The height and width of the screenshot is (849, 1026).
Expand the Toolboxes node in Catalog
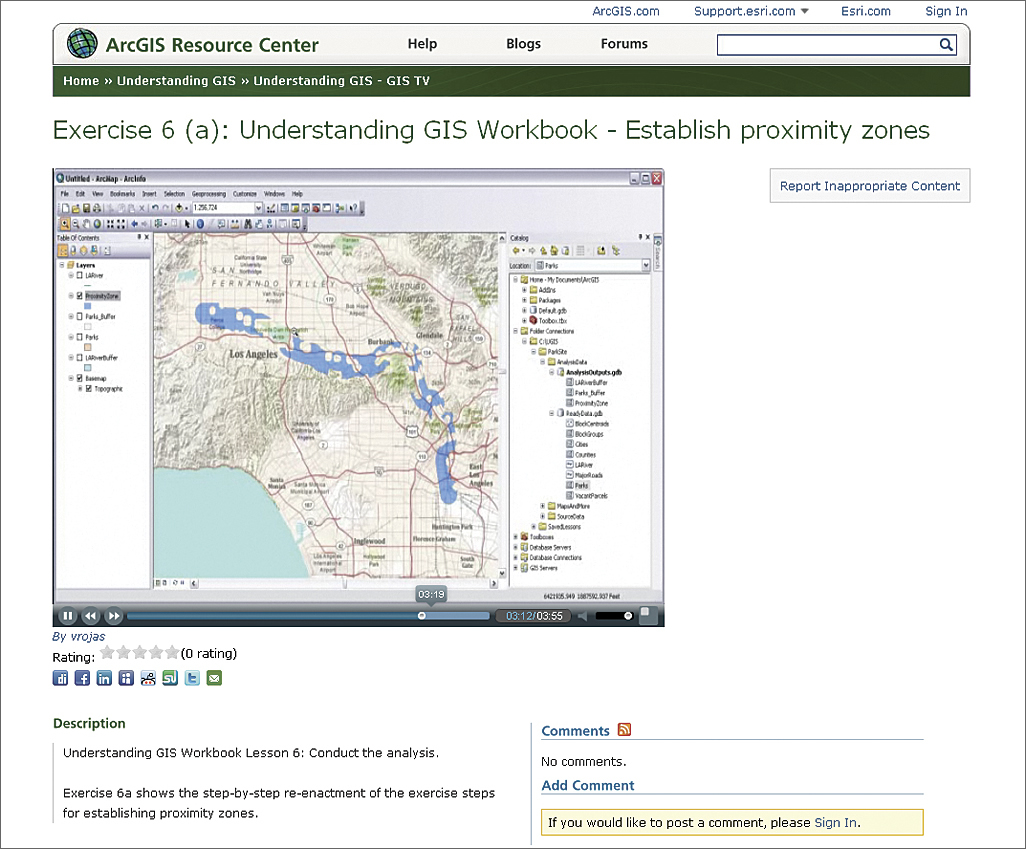[516, 537]
